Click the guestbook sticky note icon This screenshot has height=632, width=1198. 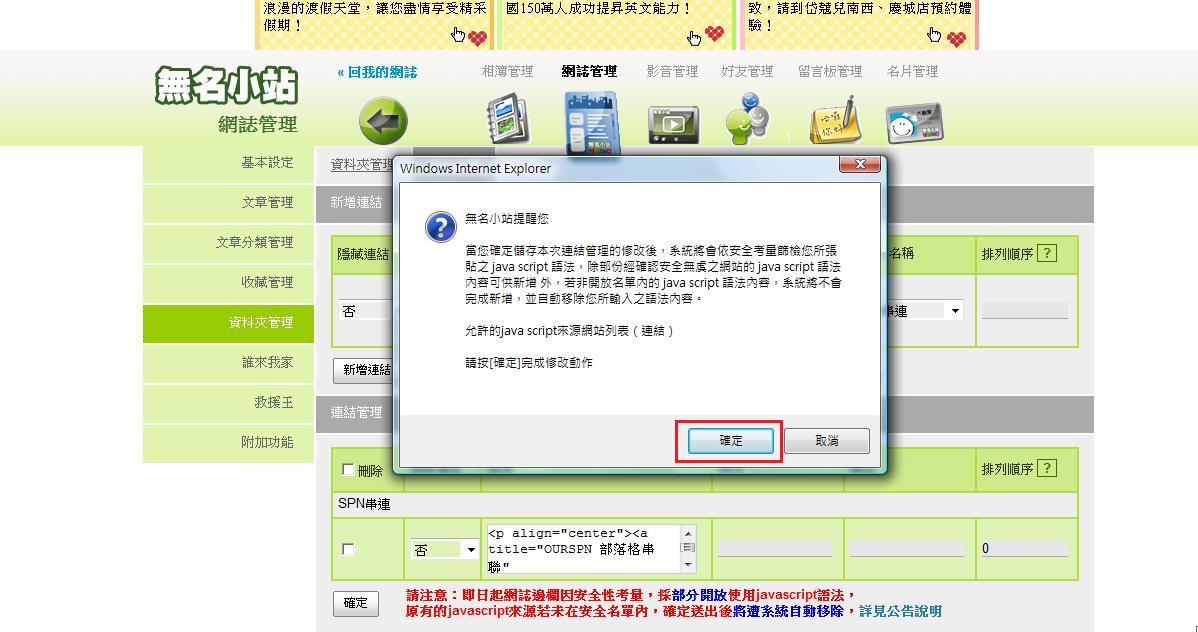point(835,121)
